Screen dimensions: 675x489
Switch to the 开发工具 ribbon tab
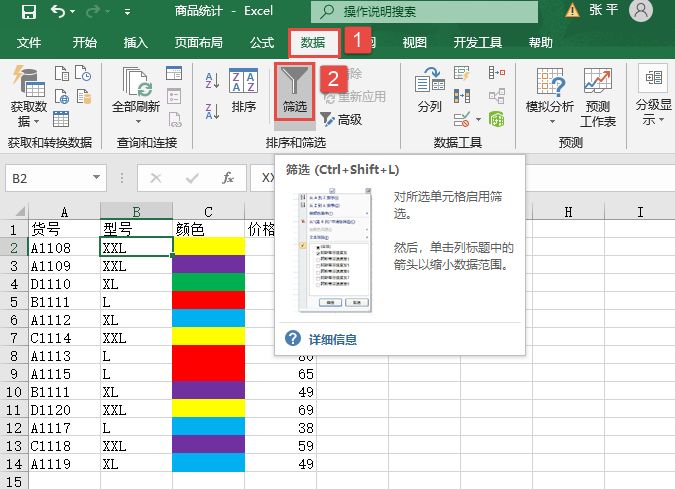click(477, 43)
